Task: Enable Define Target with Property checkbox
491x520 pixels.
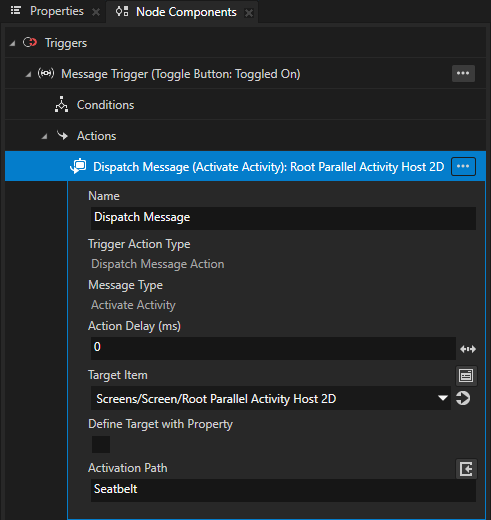Action: point(101,444)
